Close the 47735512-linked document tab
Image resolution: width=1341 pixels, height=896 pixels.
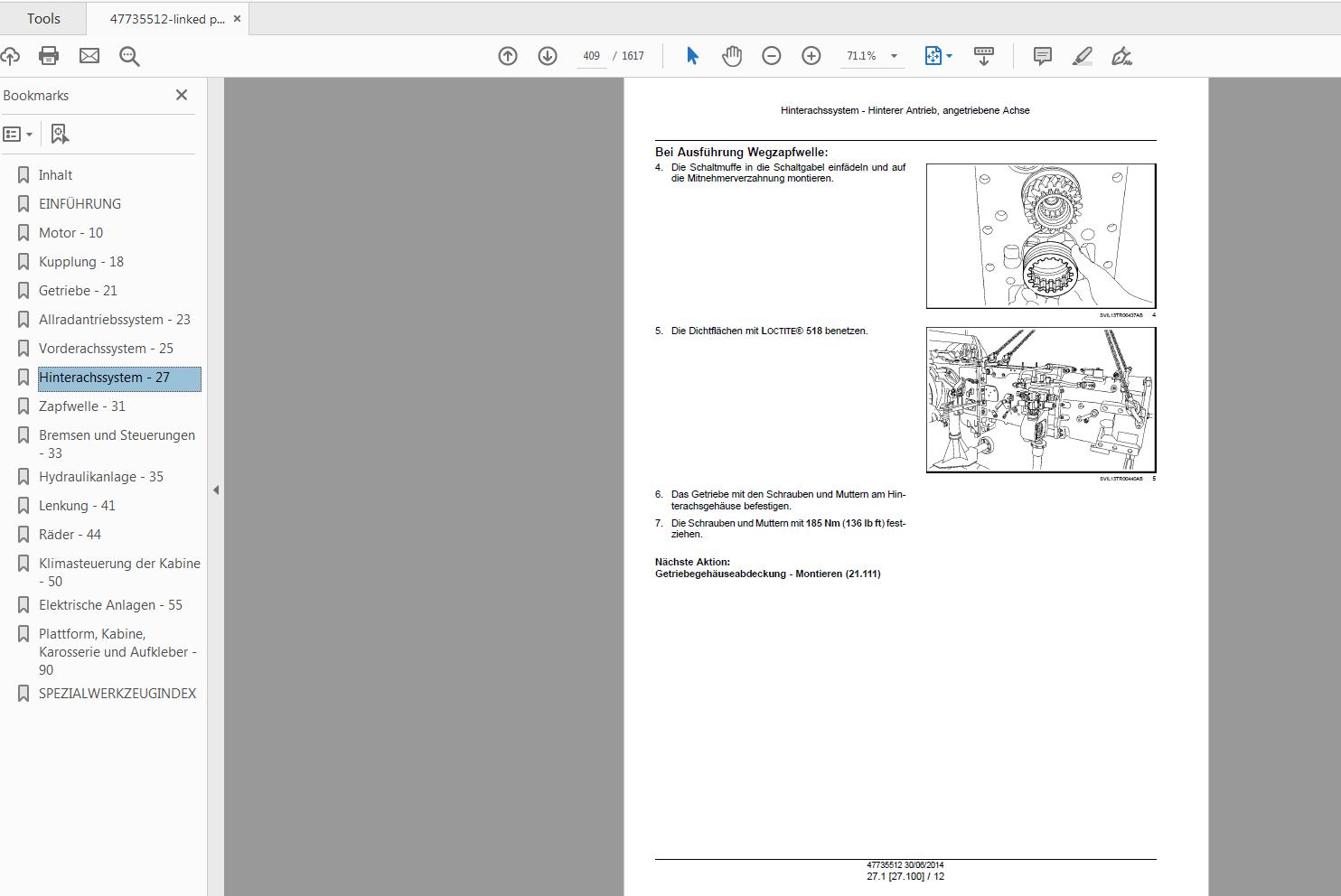(238, 19)
